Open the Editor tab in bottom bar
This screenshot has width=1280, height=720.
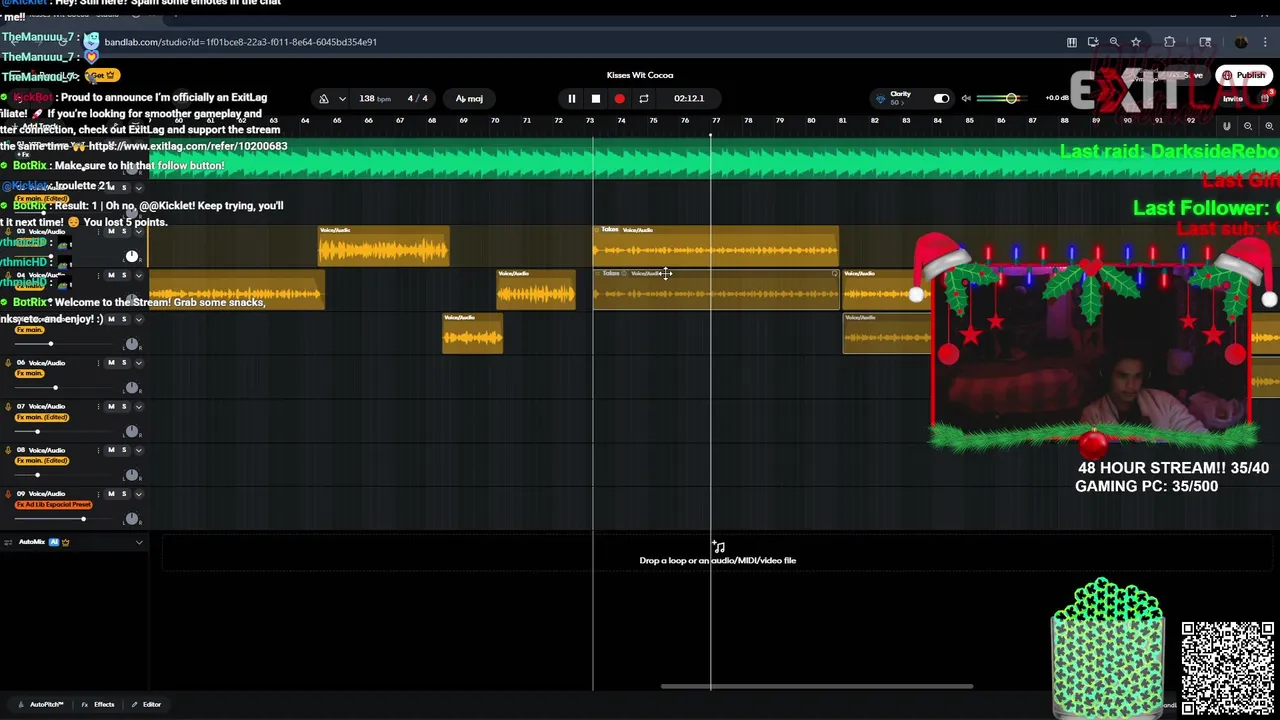[146, 704]
